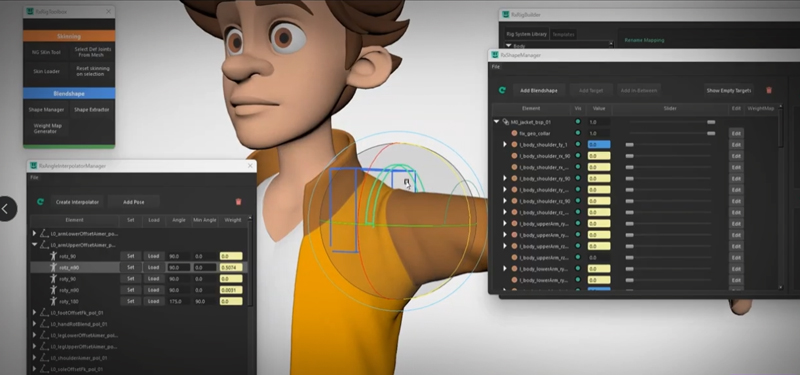Screen dimensions: 800x375
Task: Click Create Interpolator button
Action: click(77, 202)
